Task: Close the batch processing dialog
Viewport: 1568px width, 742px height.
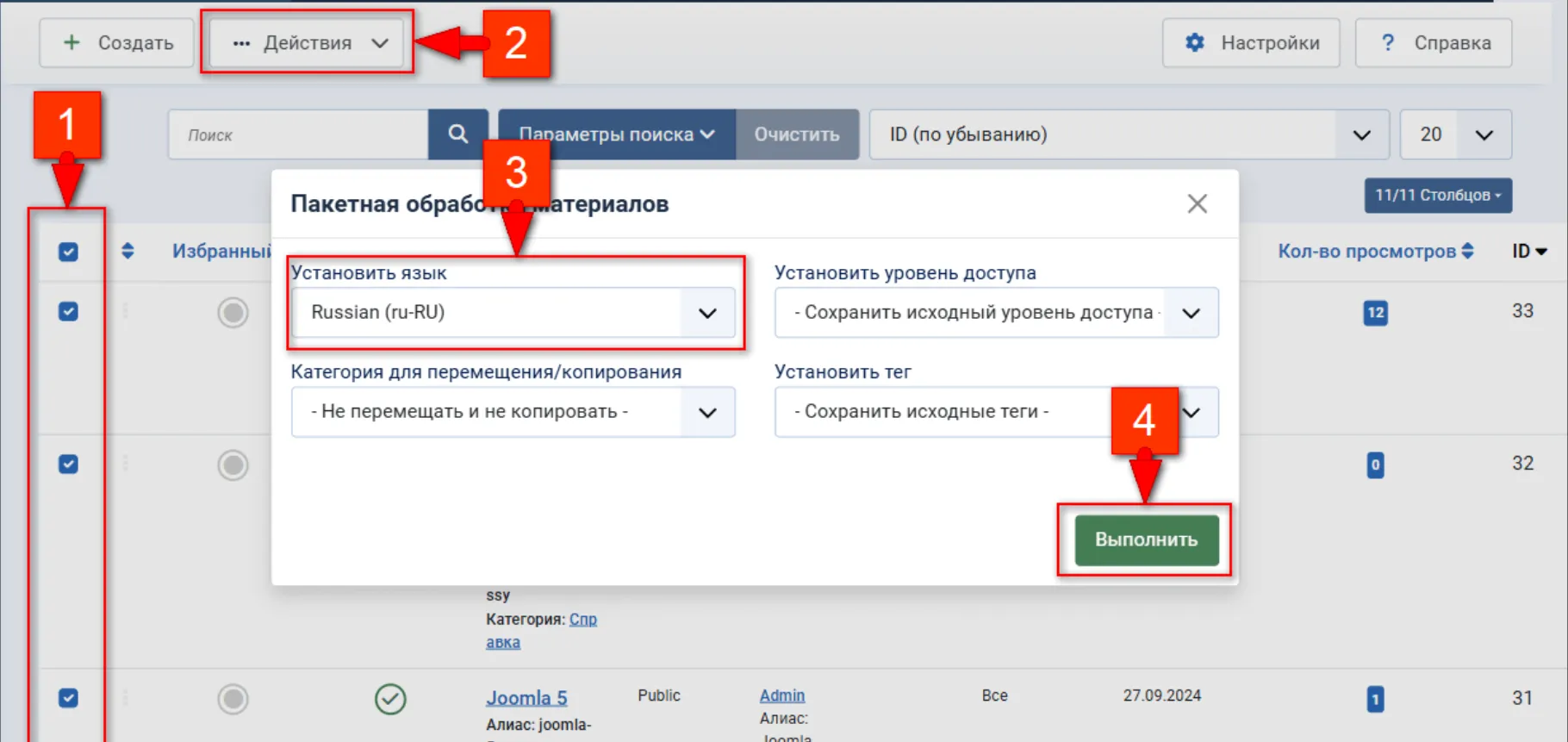Action: (1197, 204)
